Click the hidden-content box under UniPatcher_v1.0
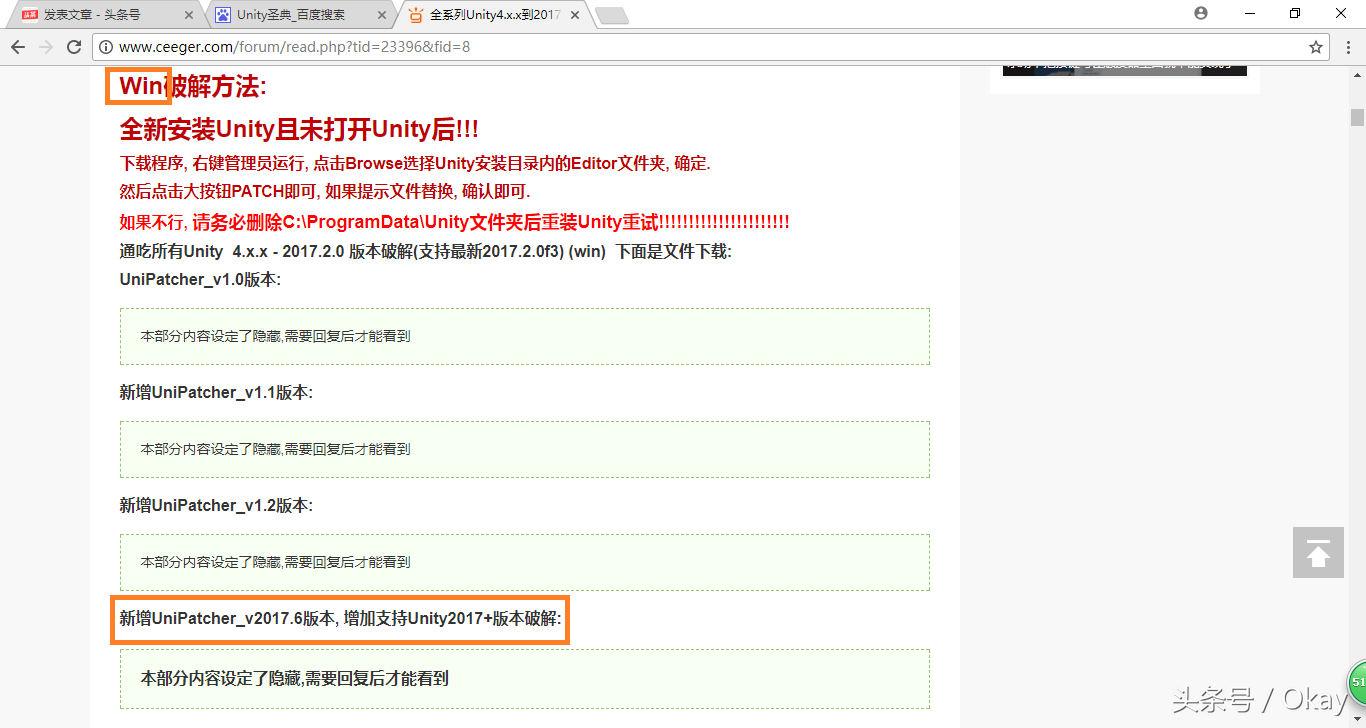Viewport: 1366px width, 728px height. point(525,336)
